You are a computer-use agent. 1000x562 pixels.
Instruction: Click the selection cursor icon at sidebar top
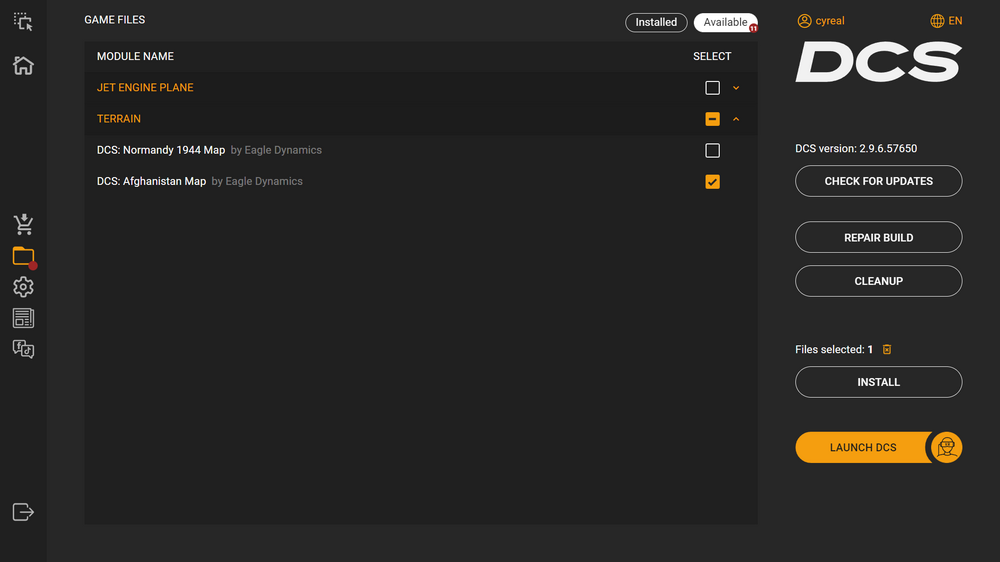coord(23,22)
